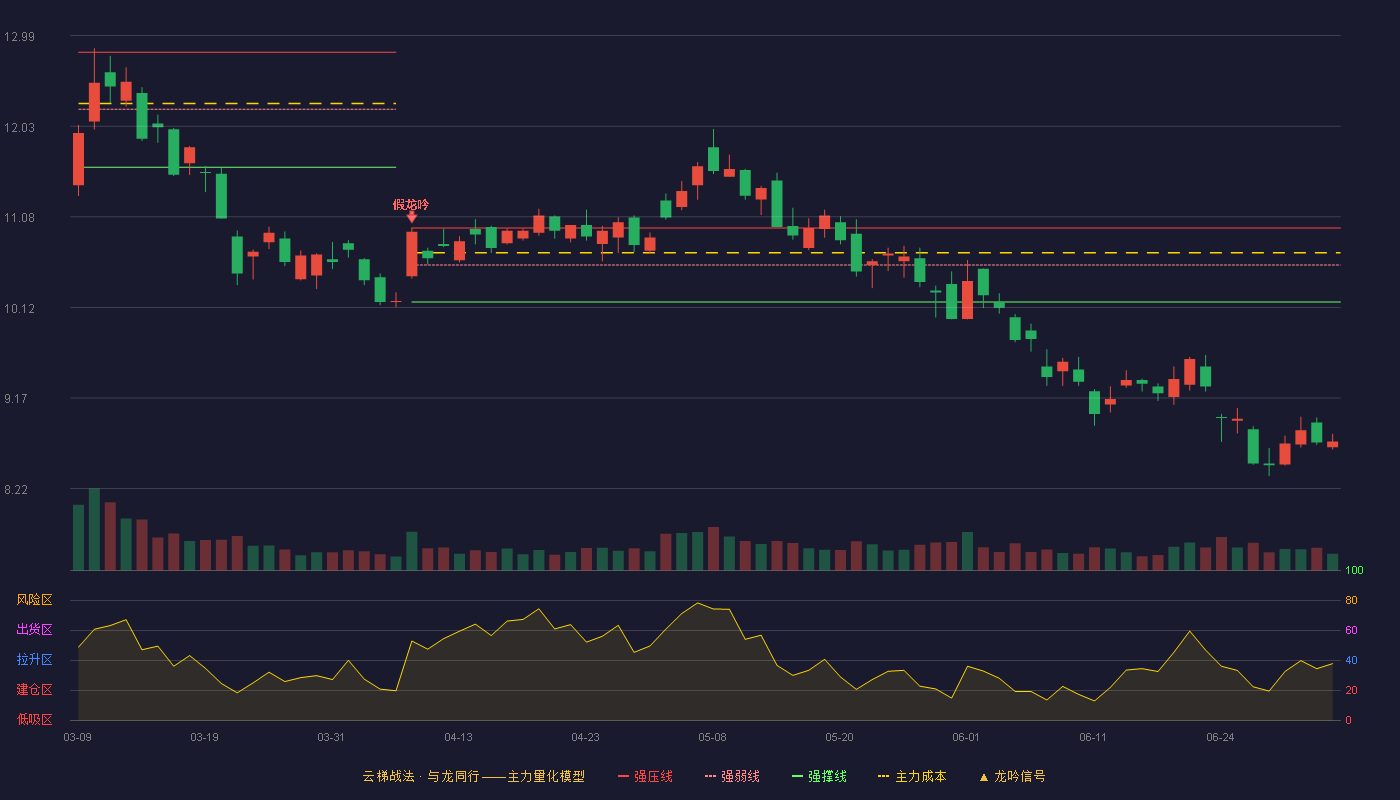Click the 06-11 date label
Image resolution: width=1400 pixels, height=800 pixels.
pos(1093,737)
